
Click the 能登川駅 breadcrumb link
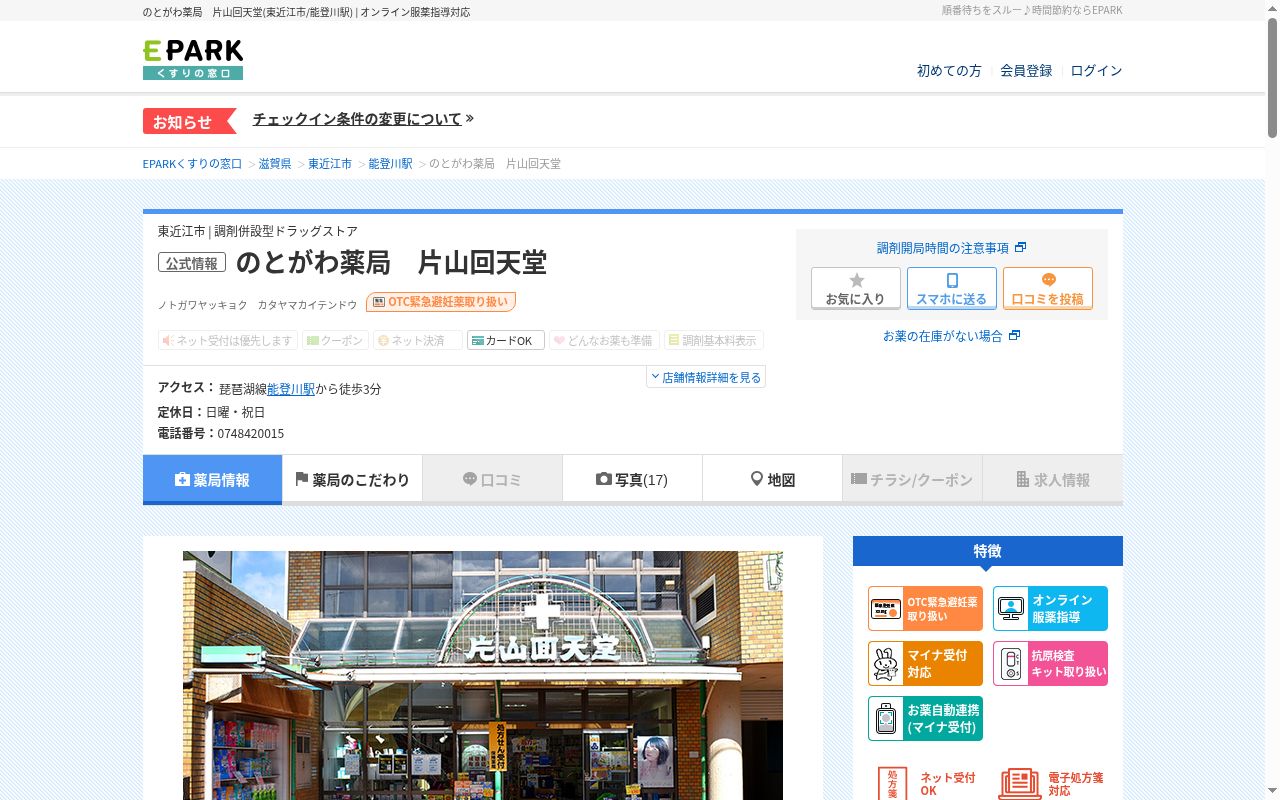[x=390, y=163]
